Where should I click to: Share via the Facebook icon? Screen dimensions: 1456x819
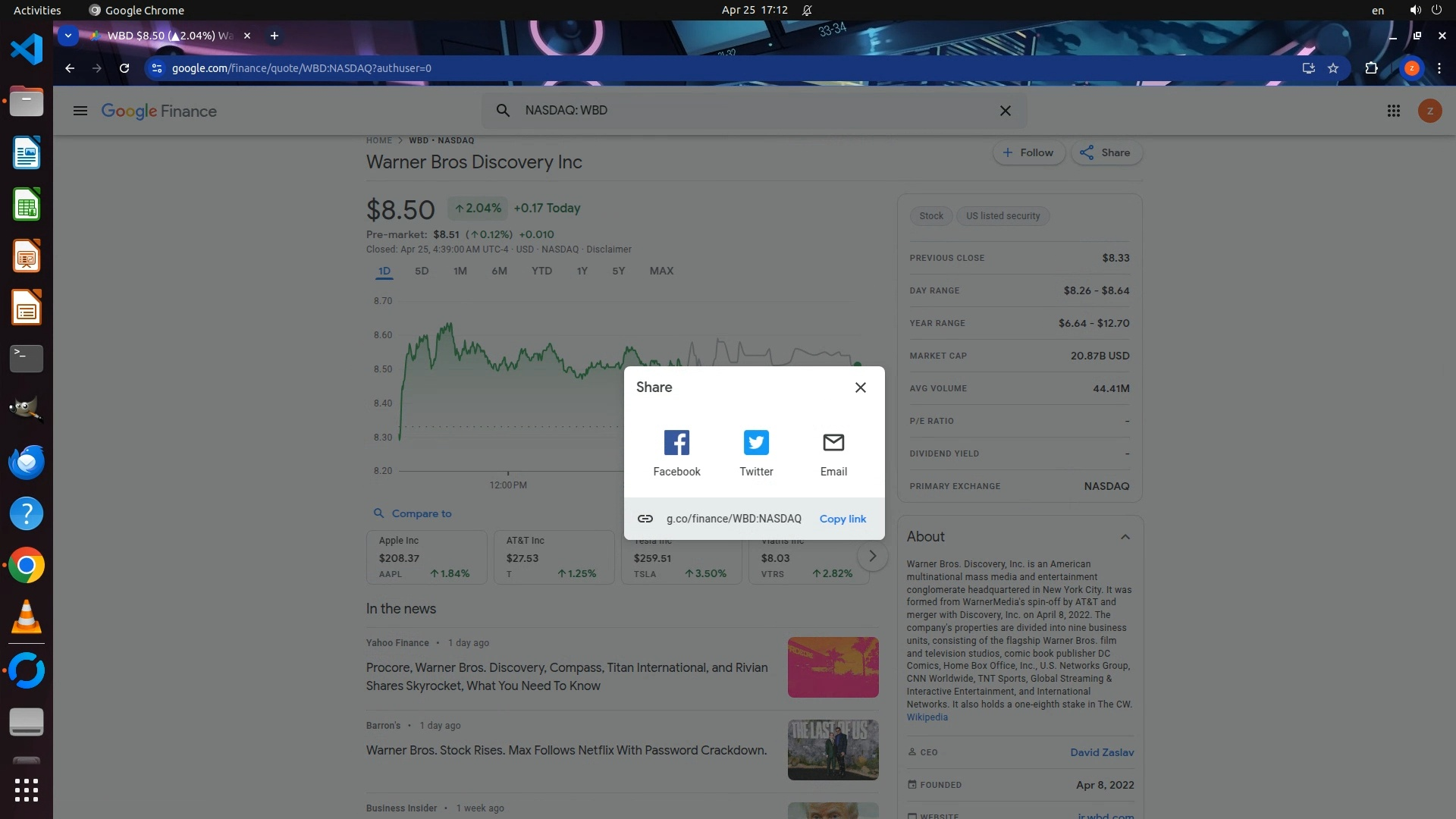676,443
